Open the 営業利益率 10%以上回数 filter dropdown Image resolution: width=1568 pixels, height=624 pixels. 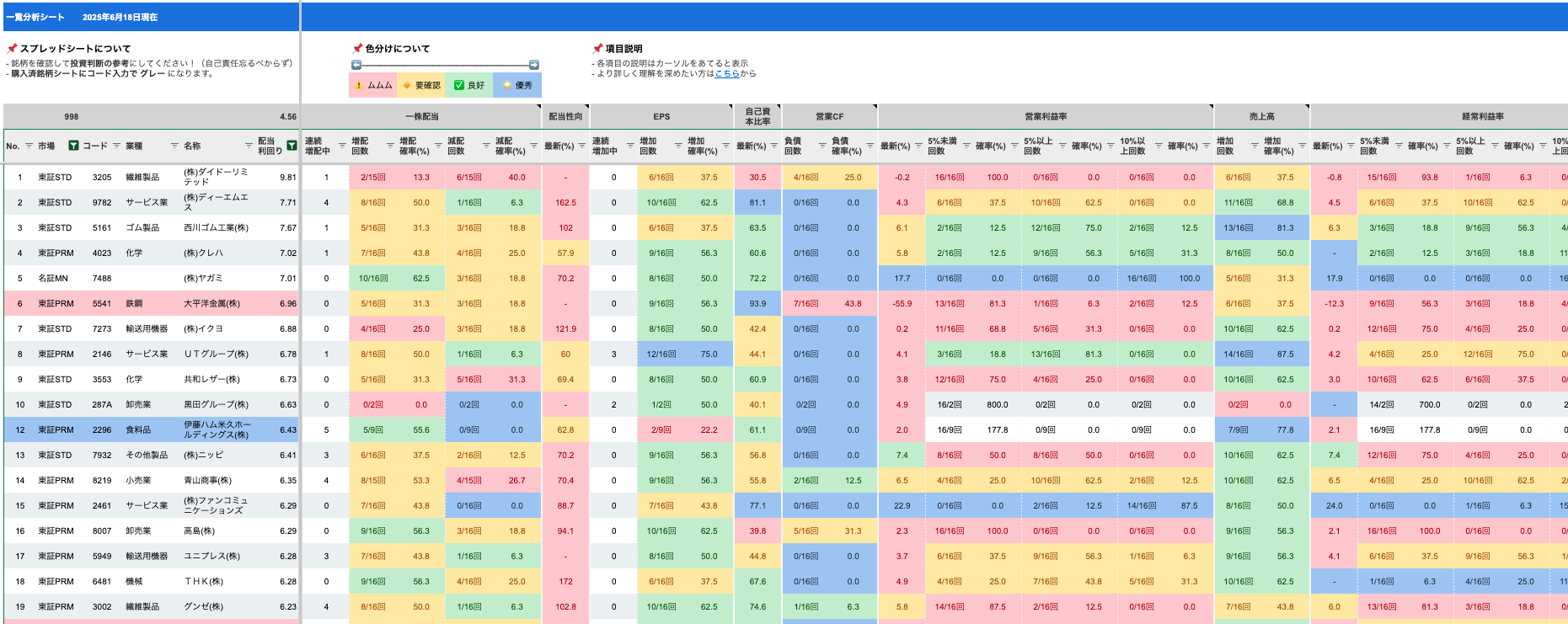click(x=1159, y=146)
